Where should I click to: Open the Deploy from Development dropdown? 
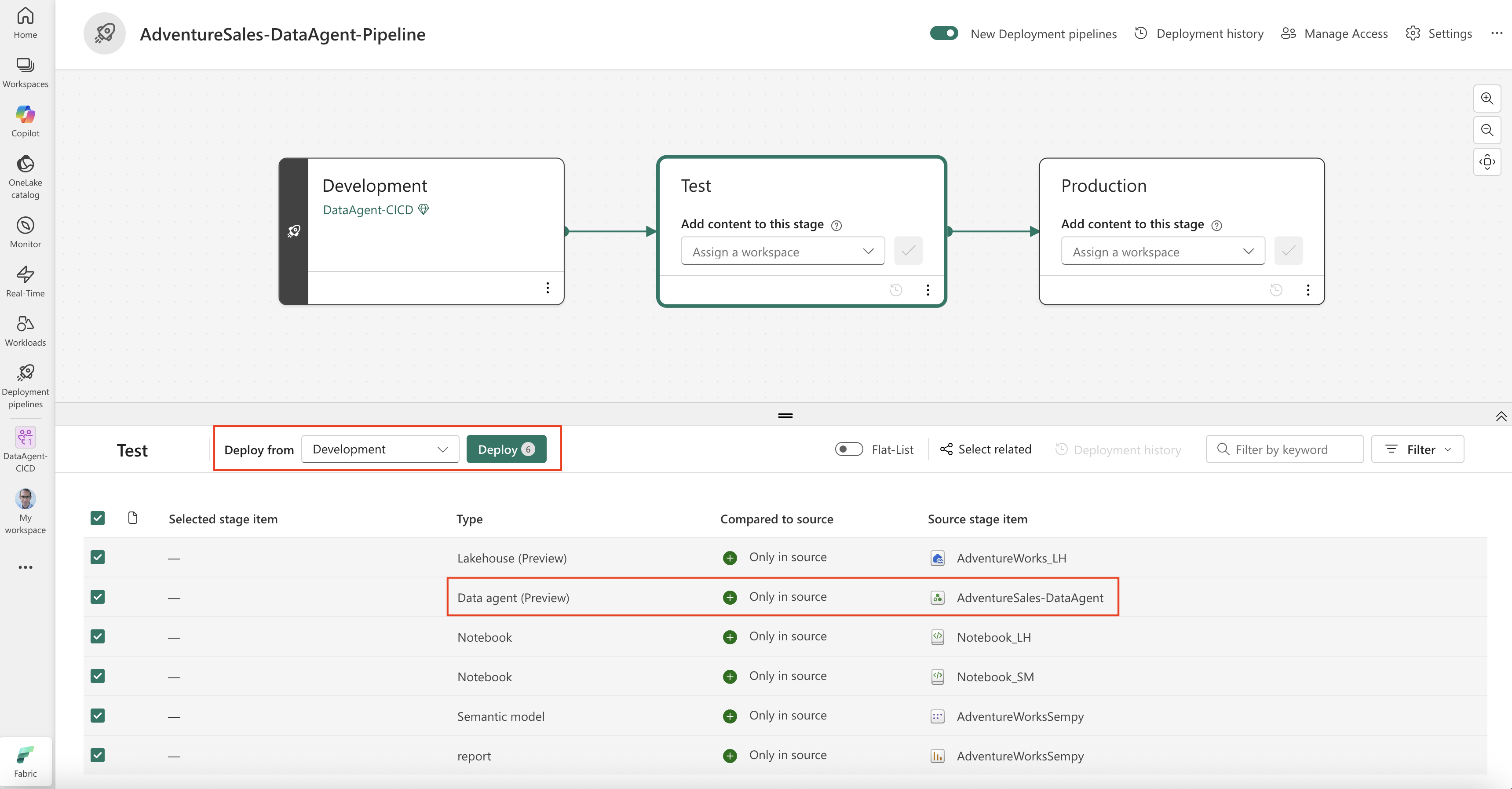point(380,449)
